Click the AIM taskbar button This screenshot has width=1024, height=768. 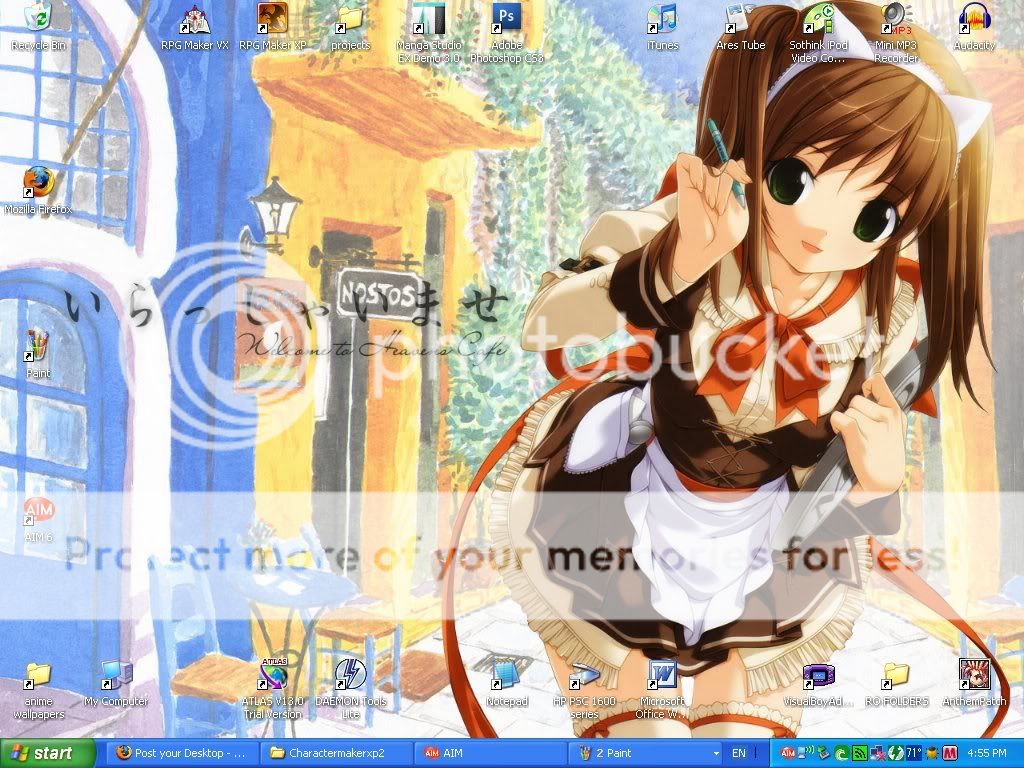490,753
